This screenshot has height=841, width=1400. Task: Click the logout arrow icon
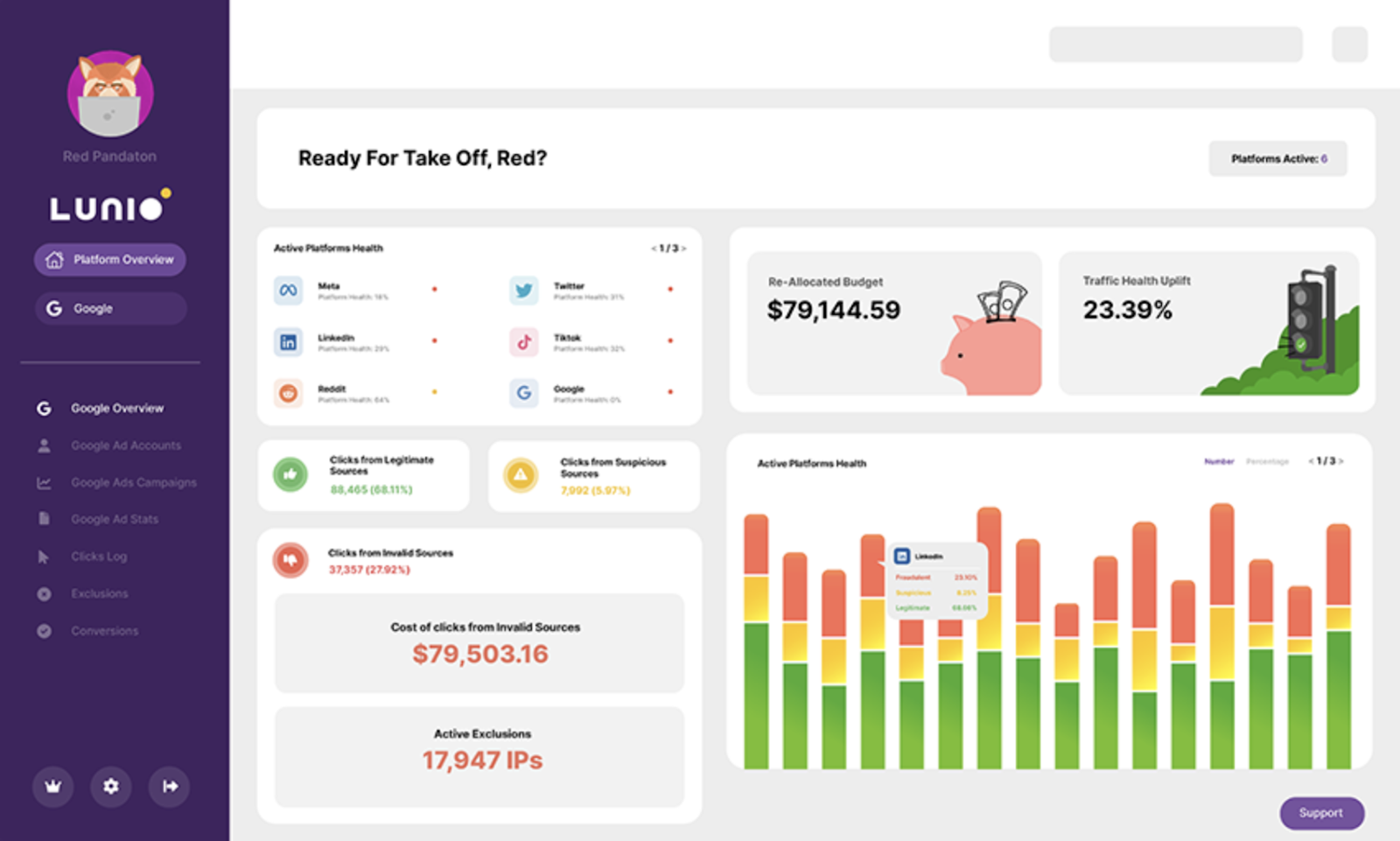click(x=169, y=786)
